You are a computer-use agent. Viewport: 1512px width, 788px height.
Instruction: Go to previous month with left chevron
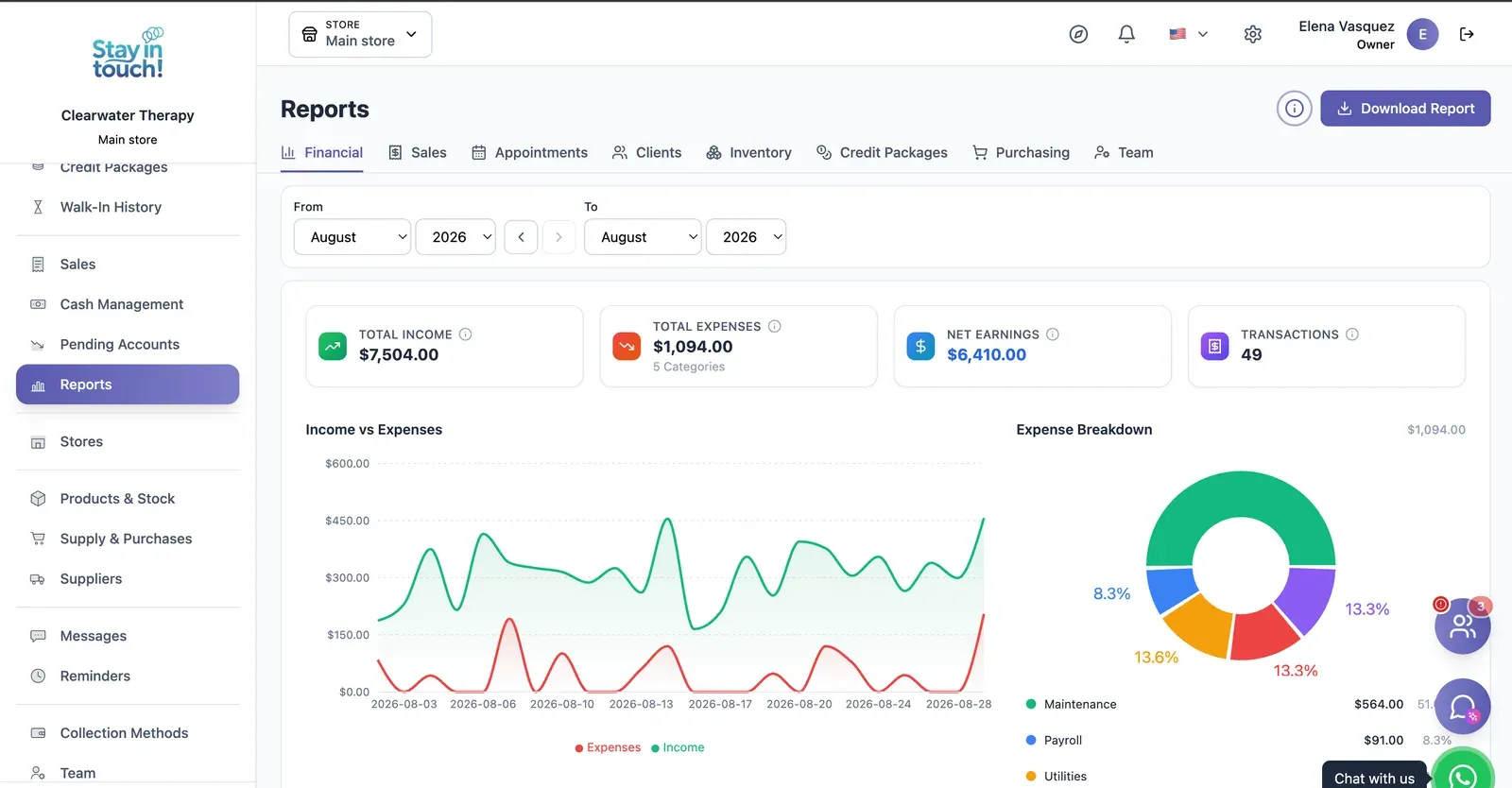click(521, 237)
